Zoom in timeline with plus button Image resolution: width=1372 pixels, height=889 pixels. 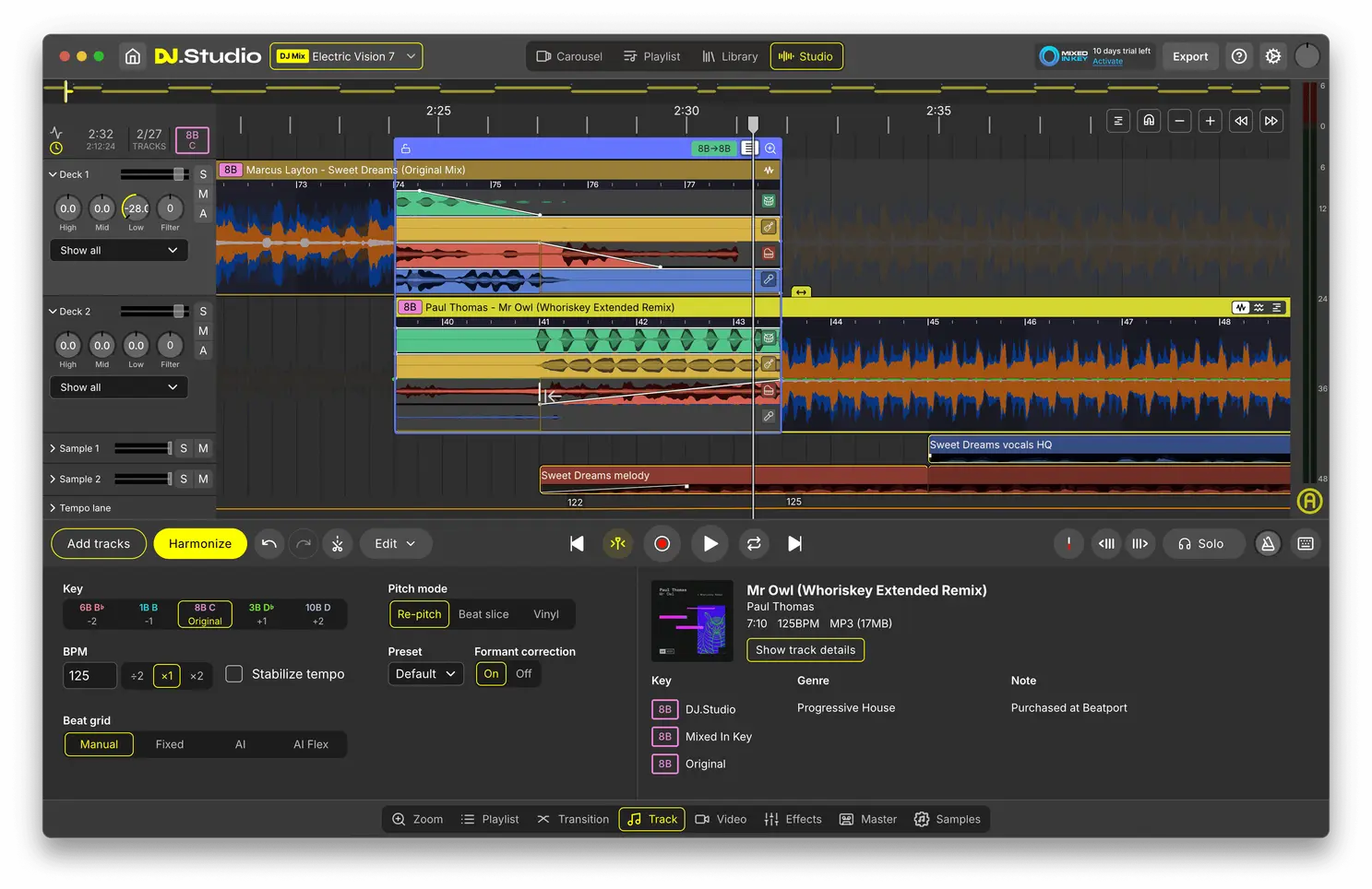coord(1210,121)
